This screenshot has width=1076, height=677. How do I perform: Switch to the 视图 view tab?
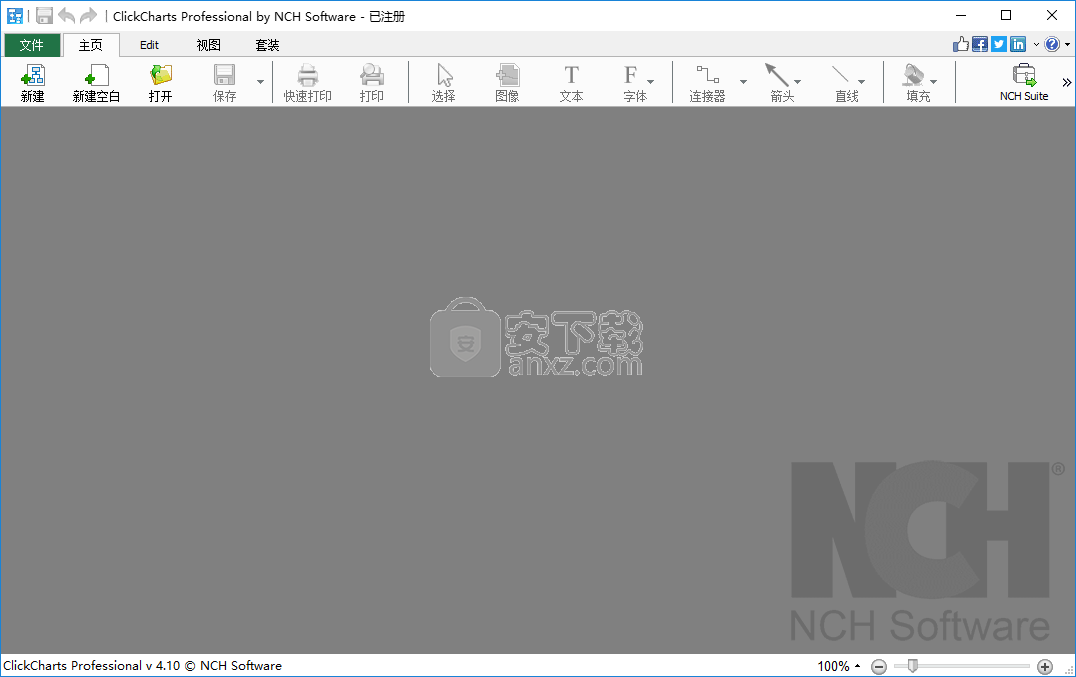point(209,45)
